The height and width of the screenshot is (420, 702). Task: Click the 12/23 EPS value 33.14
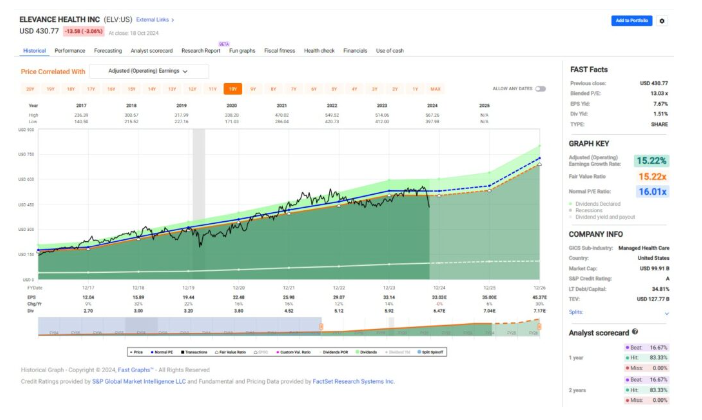[x=389, y=297]
